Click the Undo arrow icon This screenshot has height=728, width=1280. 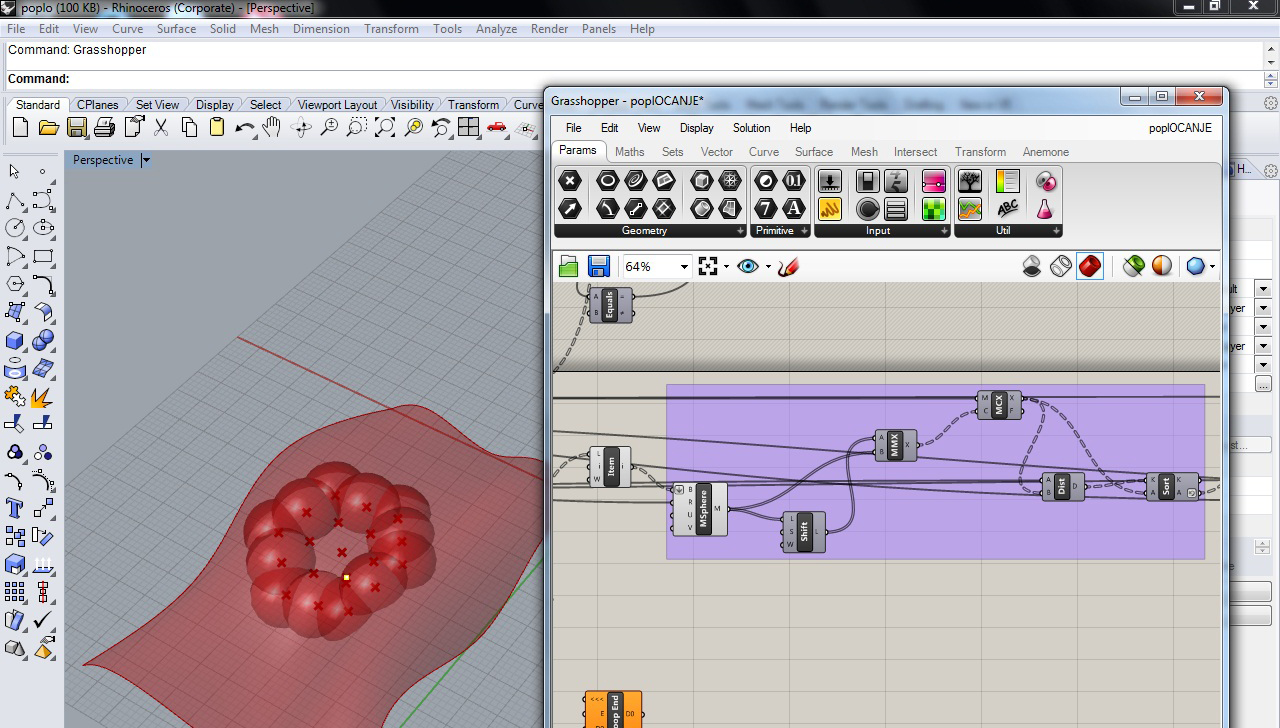[245, 127]
